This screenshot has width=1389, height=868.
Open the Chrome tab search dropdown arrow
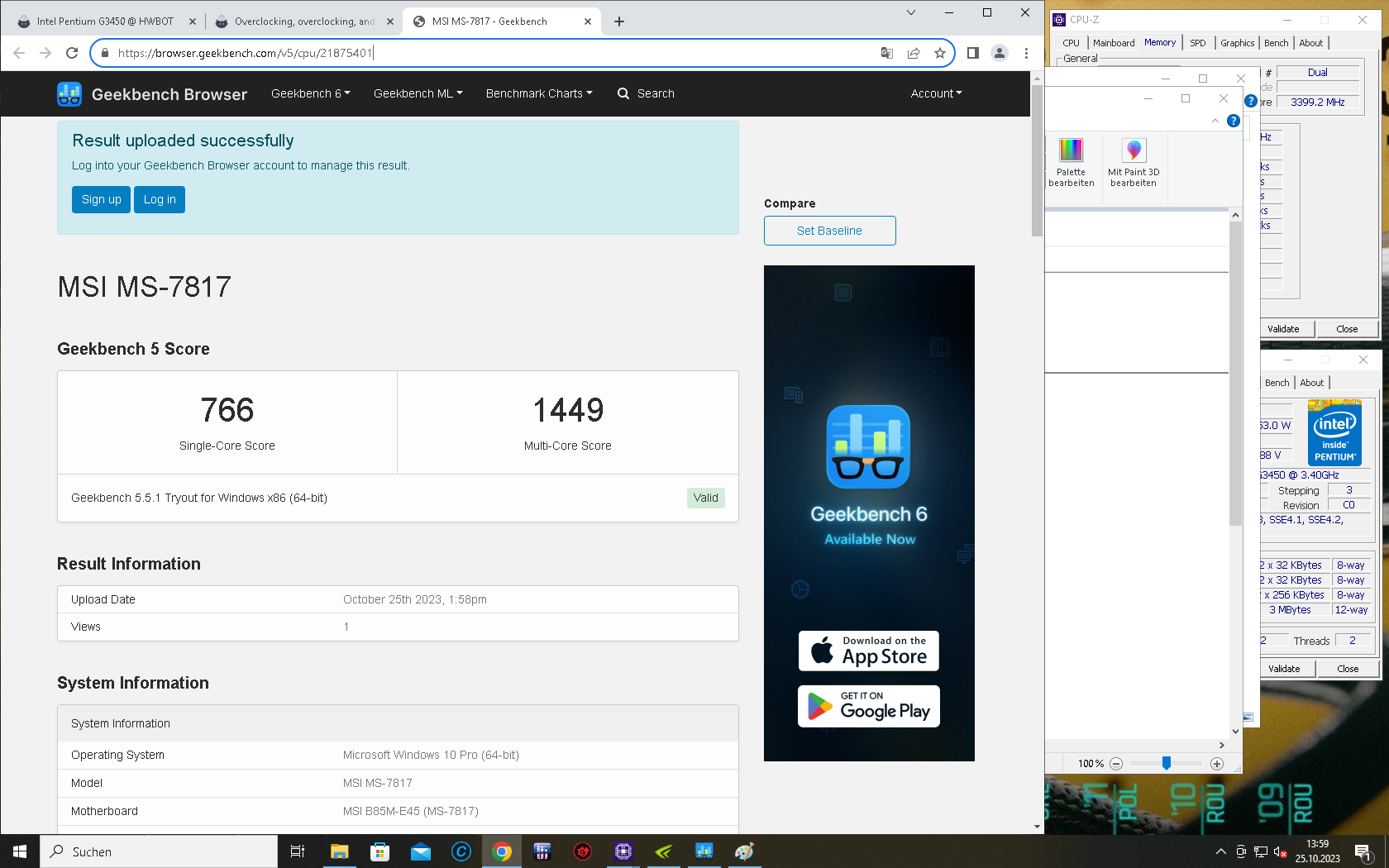[911, 12]
